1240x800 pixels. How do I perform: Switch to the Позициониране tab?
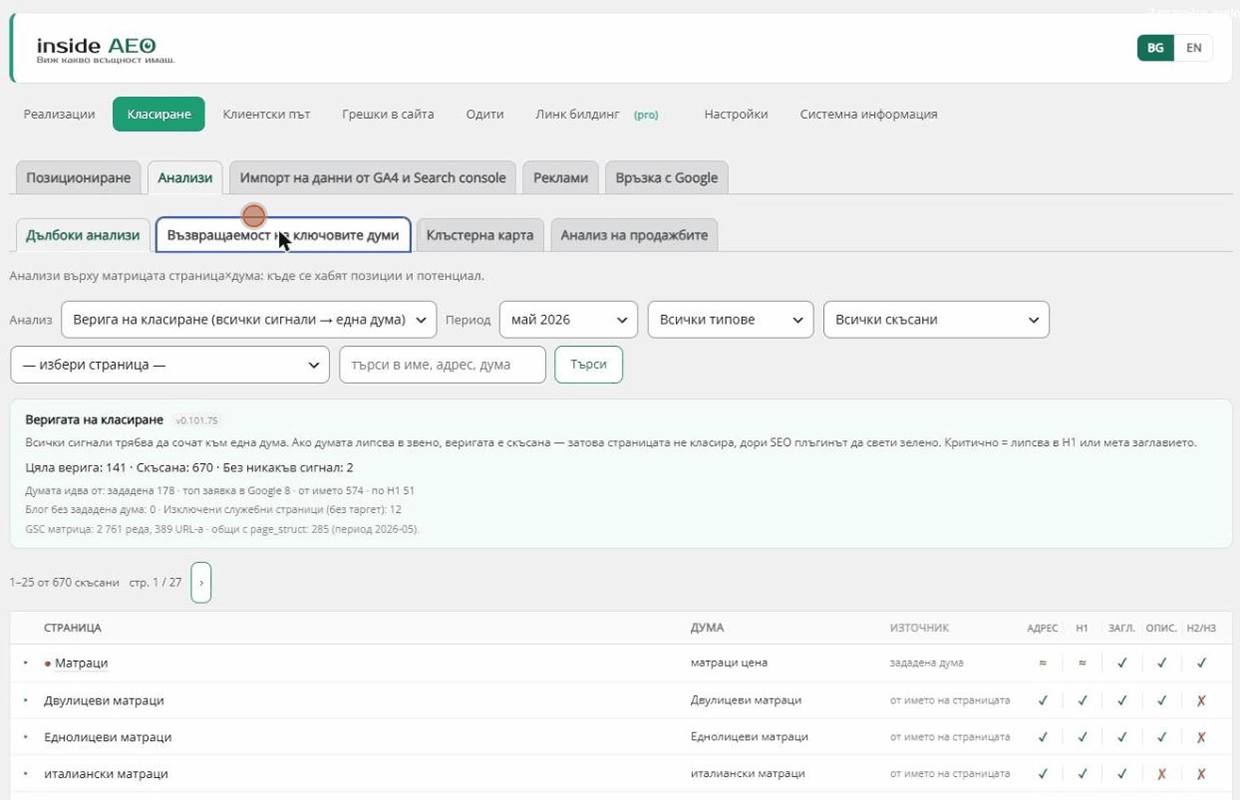click(78, 177)
